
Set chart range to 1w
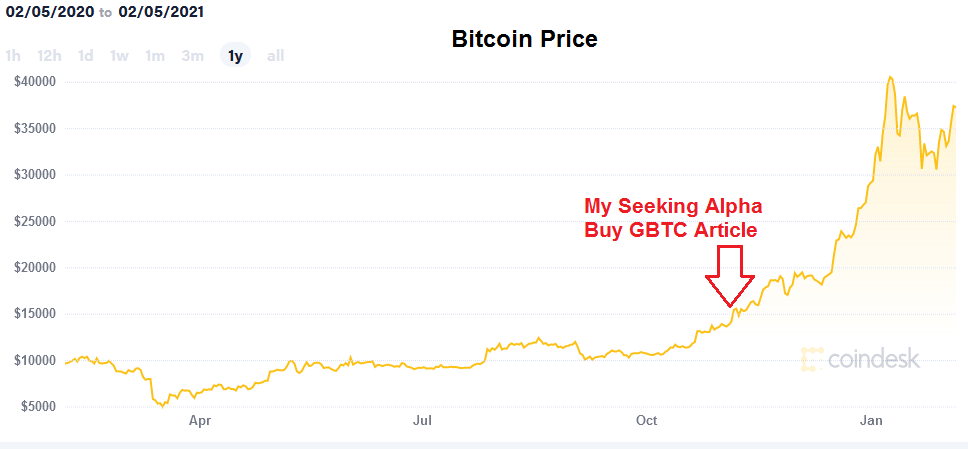pyautogui.click(x=119, y=56)
